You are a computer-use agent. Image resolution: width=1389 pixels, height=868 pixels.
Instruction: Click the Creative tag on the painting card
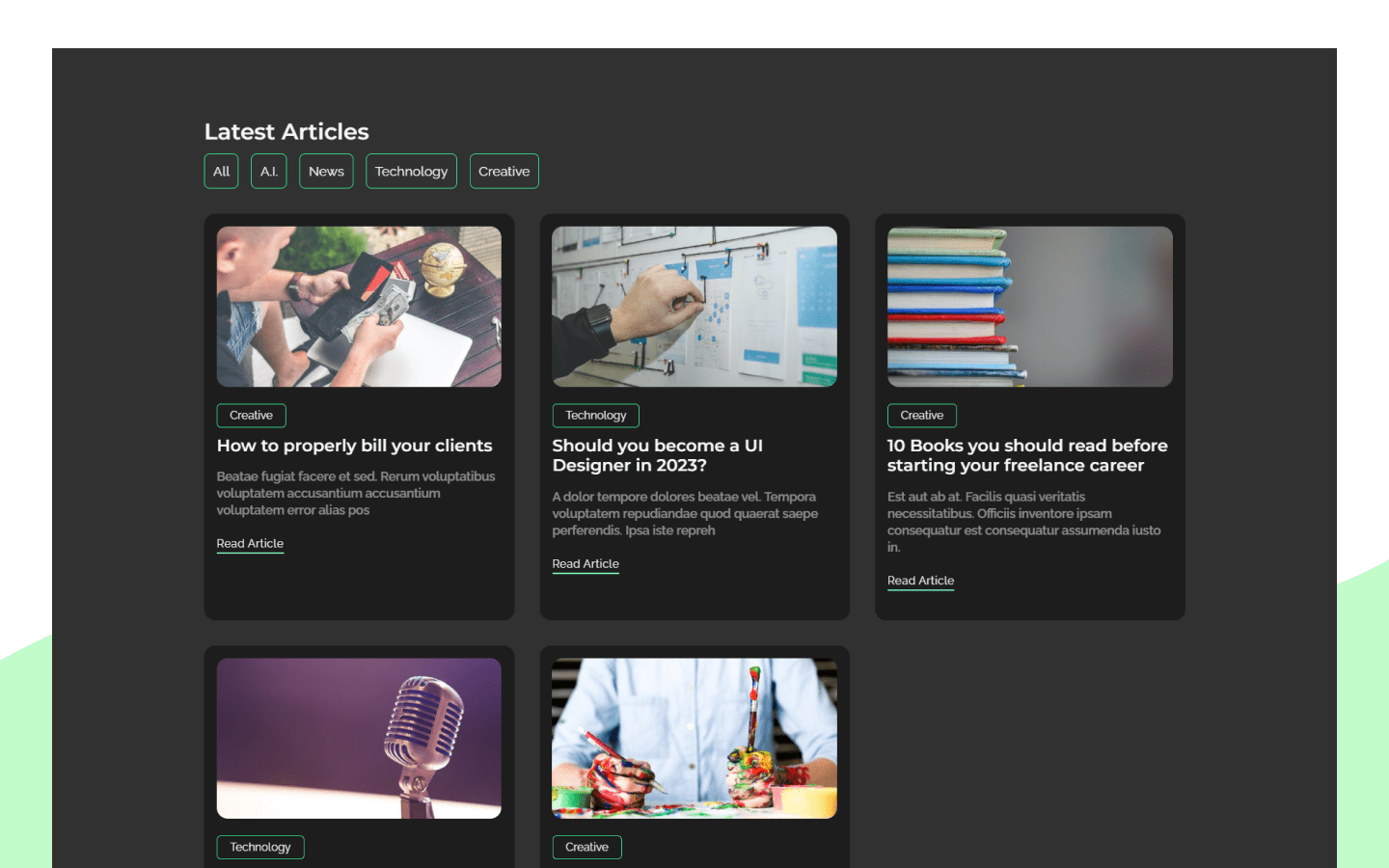586,847
